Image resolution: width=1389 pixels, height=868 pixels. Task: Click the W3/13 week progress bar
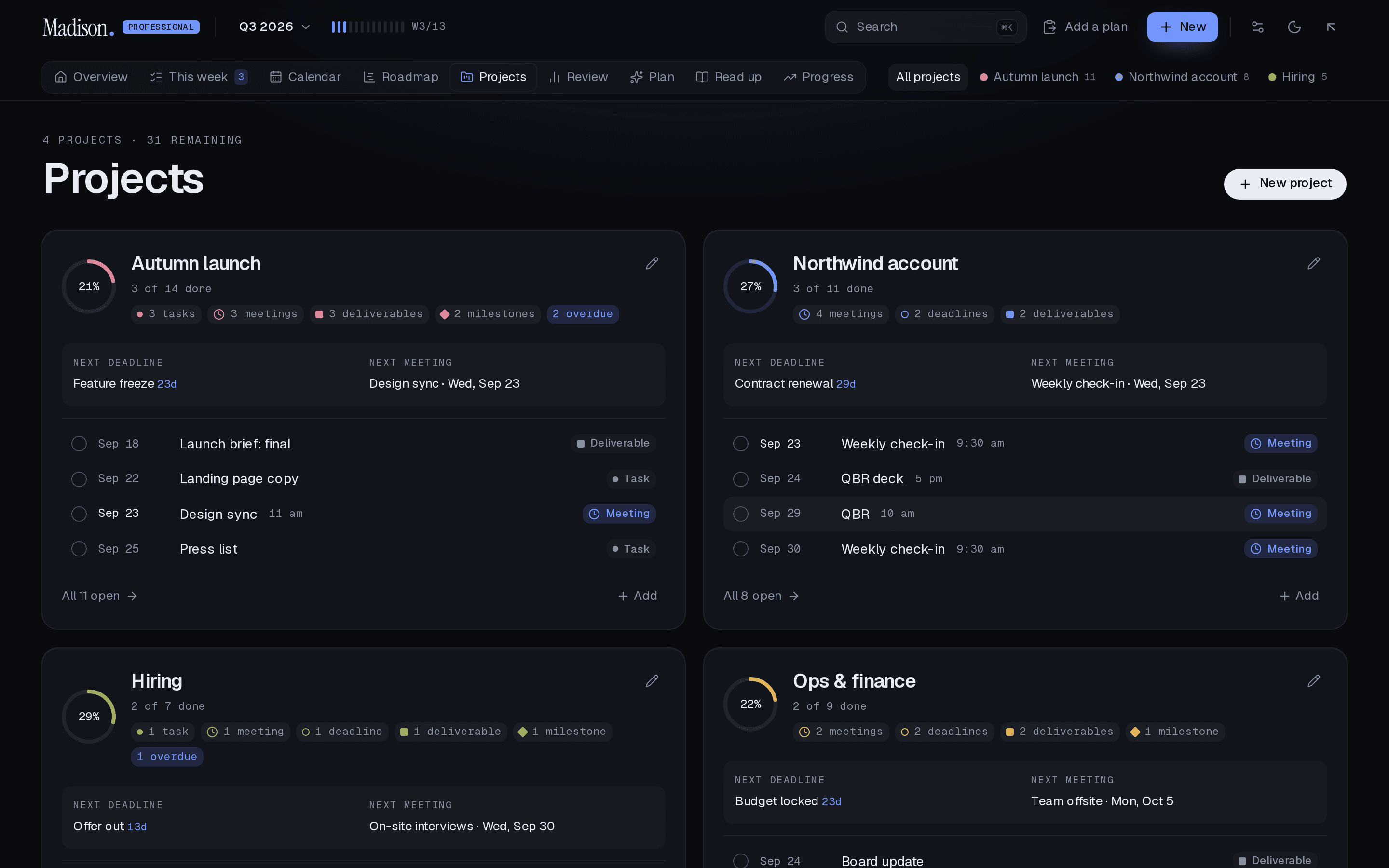pos(389,27)
